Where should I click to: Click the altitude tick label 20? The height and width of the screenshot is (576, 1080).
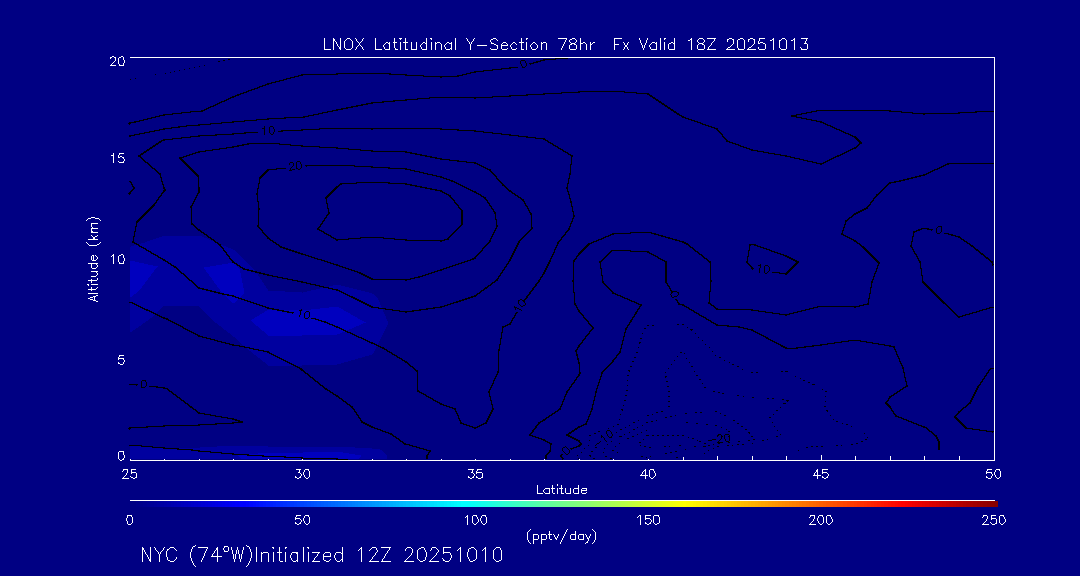coord(116,60)
